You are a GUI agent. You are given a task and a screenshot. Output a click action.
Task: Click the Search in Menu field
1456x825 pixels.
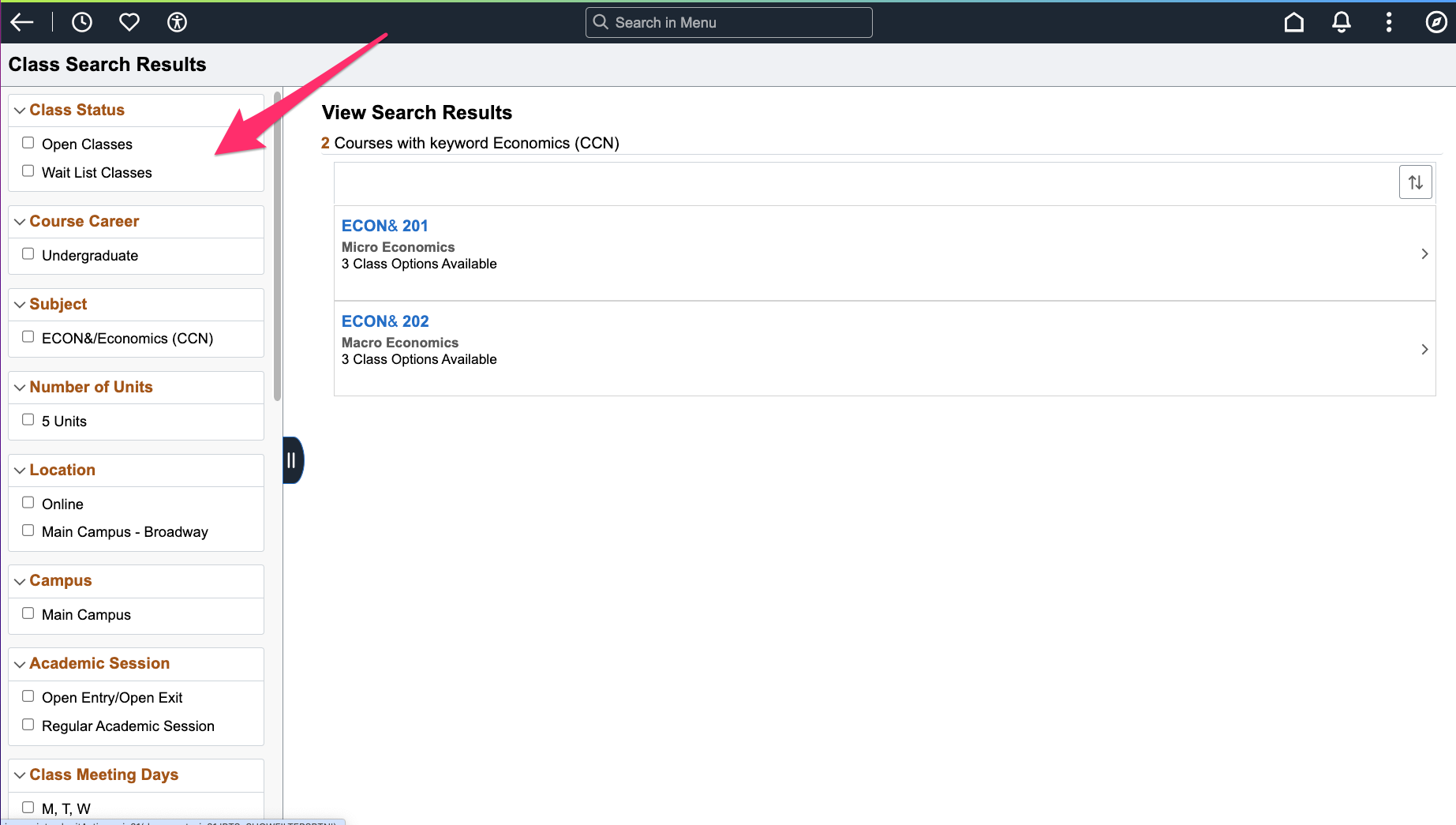728,22
